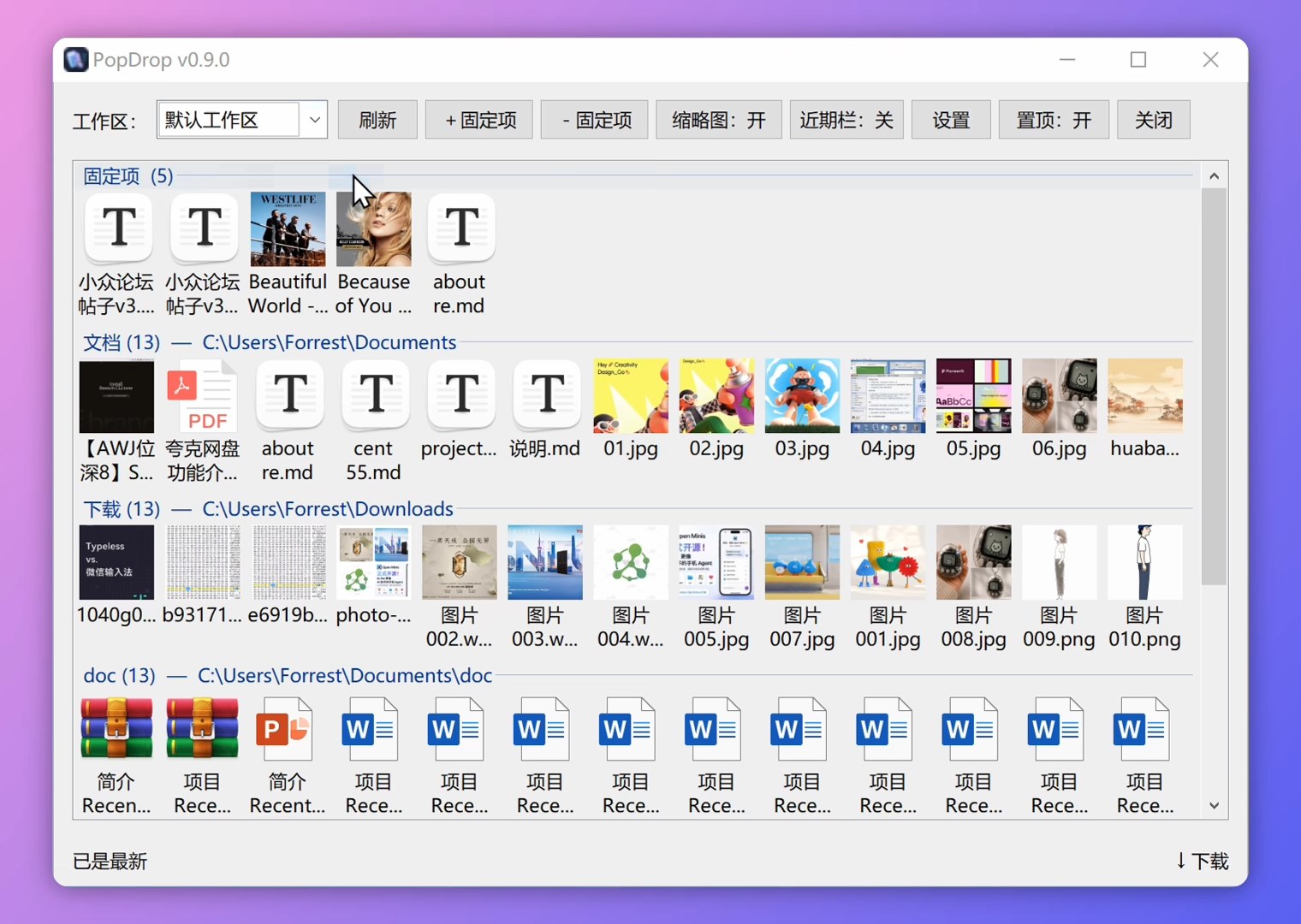The image size is (1301, 924).
Task: Open the 图片 004.w... image thumbnail
Action: point(631,563)
